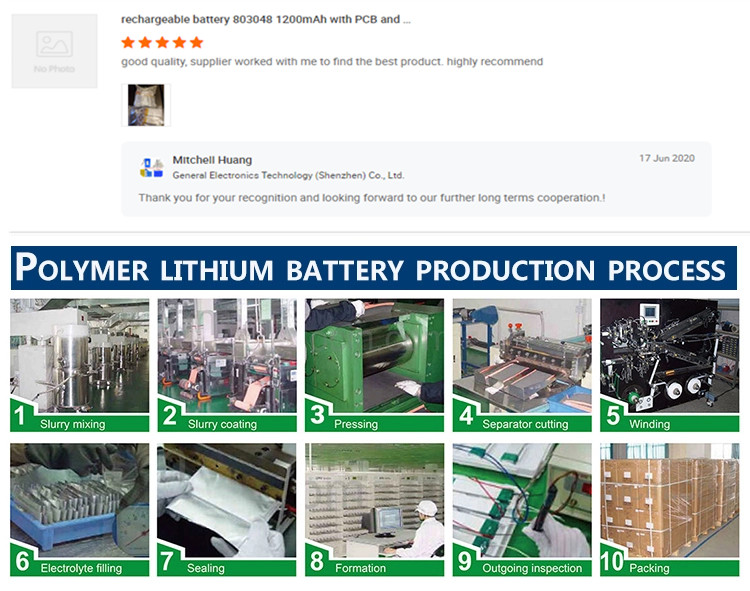Open the review photo thumbnail
This screenshot has height=591, width=750.
[x=146, y=105]
